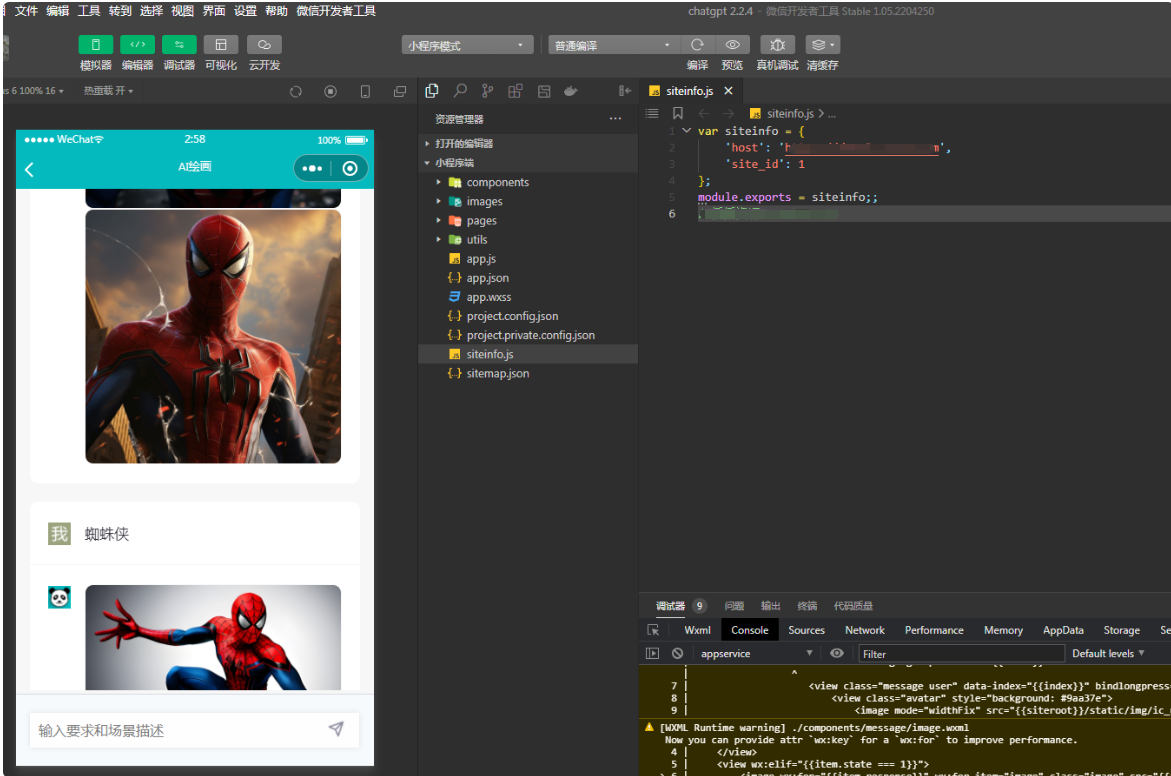Open the source control branch icon

pos(487,91)
